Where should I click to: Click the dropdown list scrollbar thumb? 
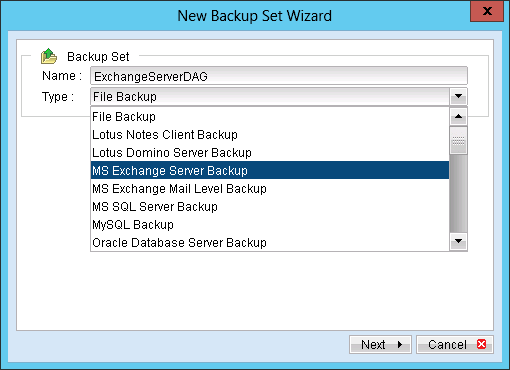pyautogui.click(x=458, y=140)
